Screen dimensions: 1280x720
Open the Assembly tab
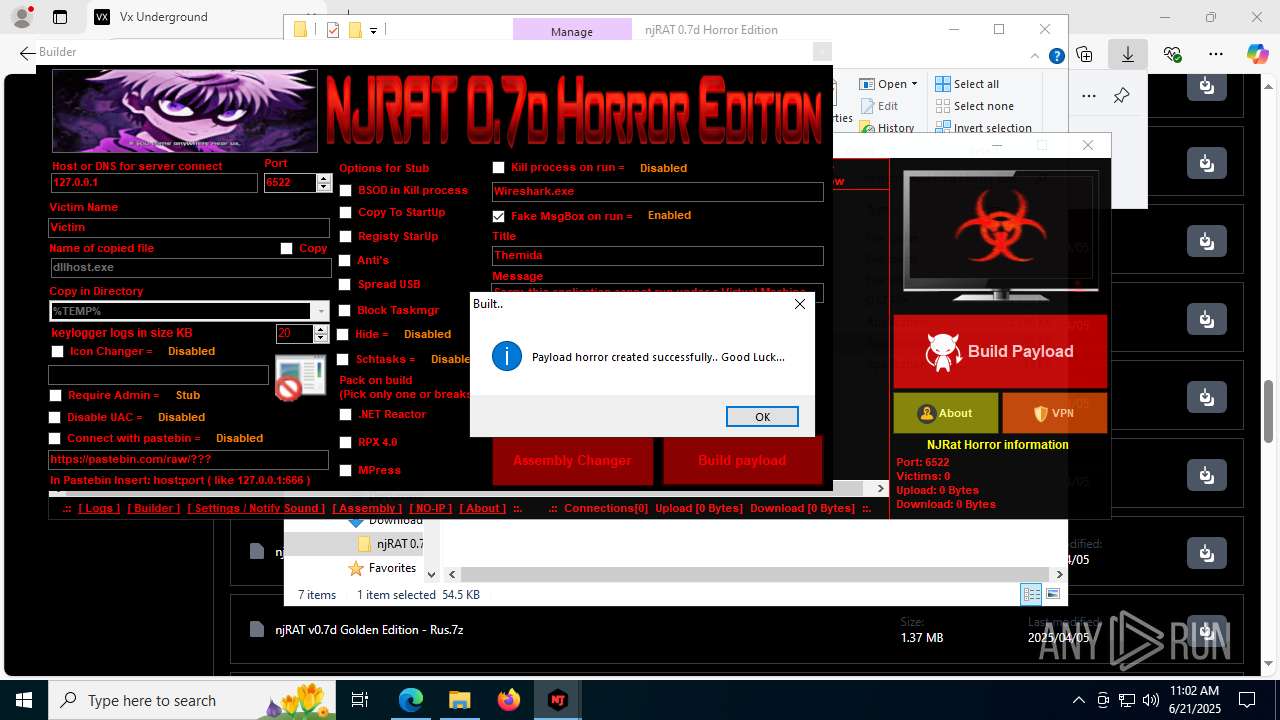pyautogui.click(x=367, y=508)
